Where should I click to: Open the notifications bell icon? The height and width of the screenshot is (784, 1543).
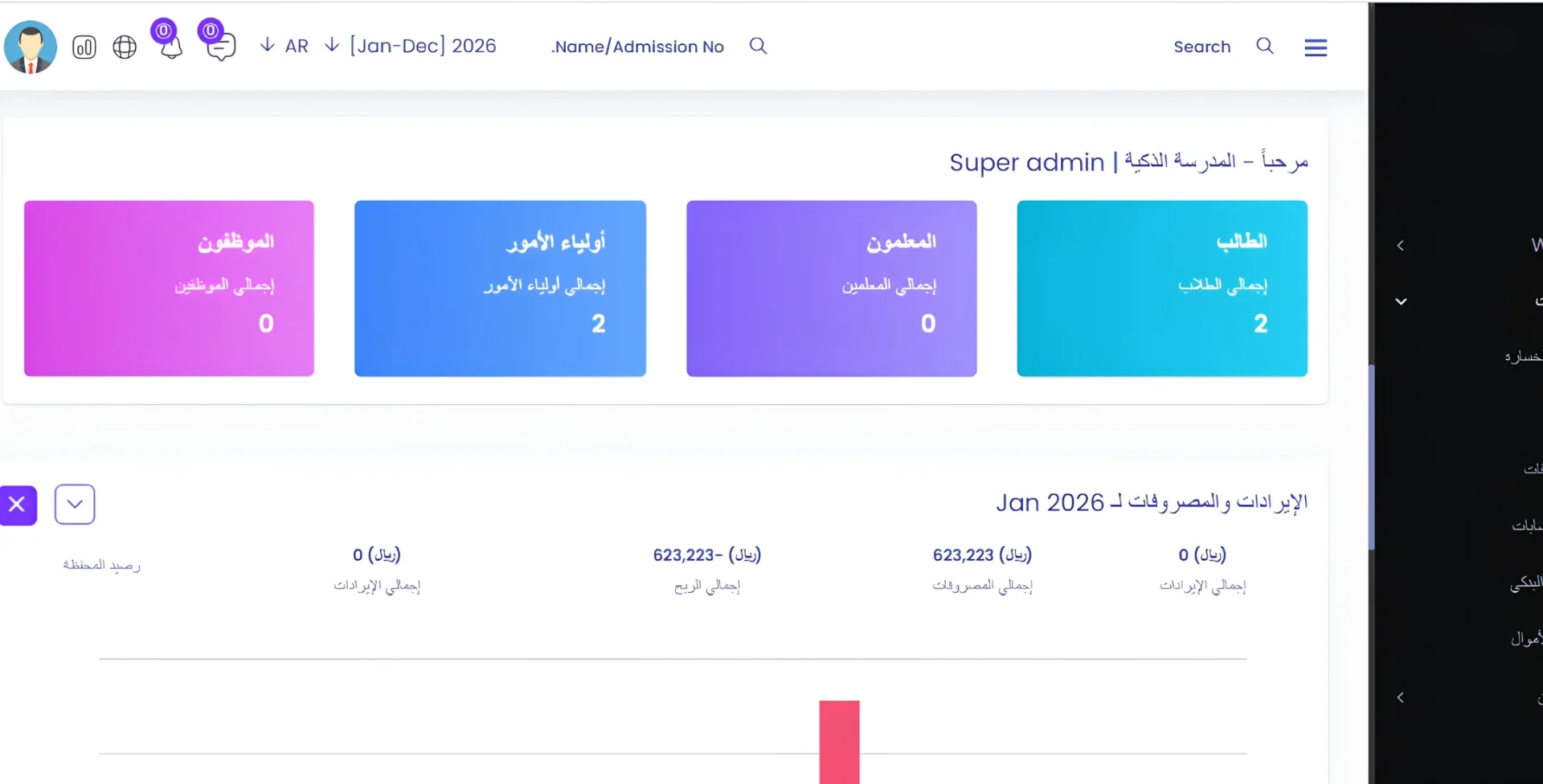click(x=170, y=47)
